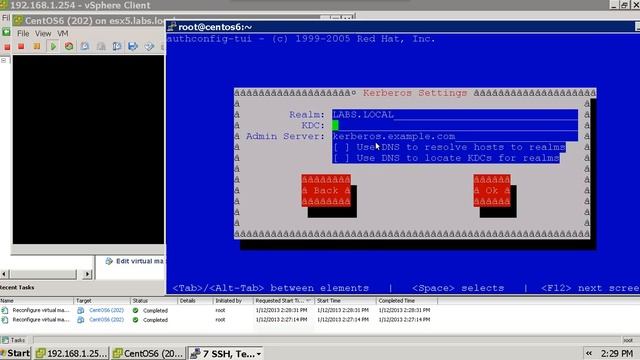Click the Start button
The image size is (640, 360).
point(16,353)
